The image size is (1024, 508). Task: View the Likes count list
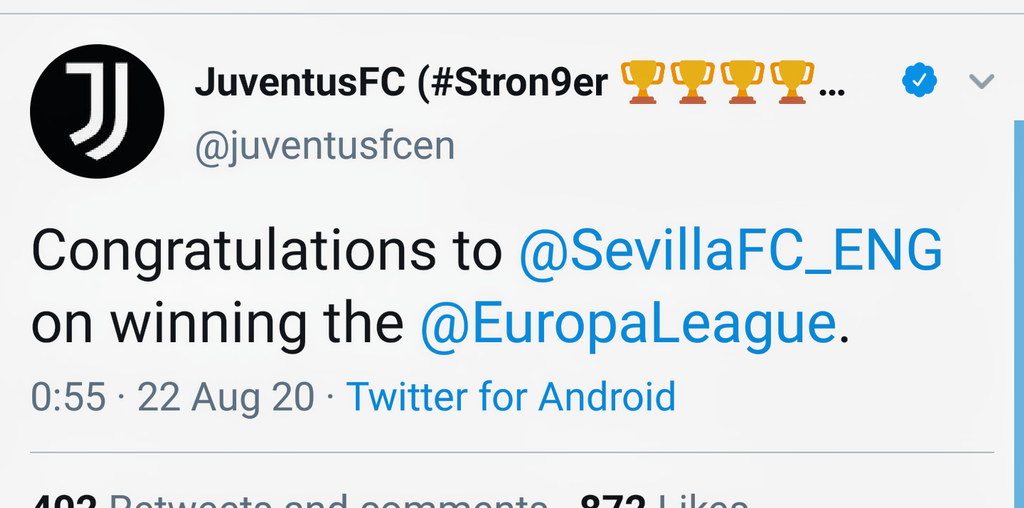click(x=664, y=501)
